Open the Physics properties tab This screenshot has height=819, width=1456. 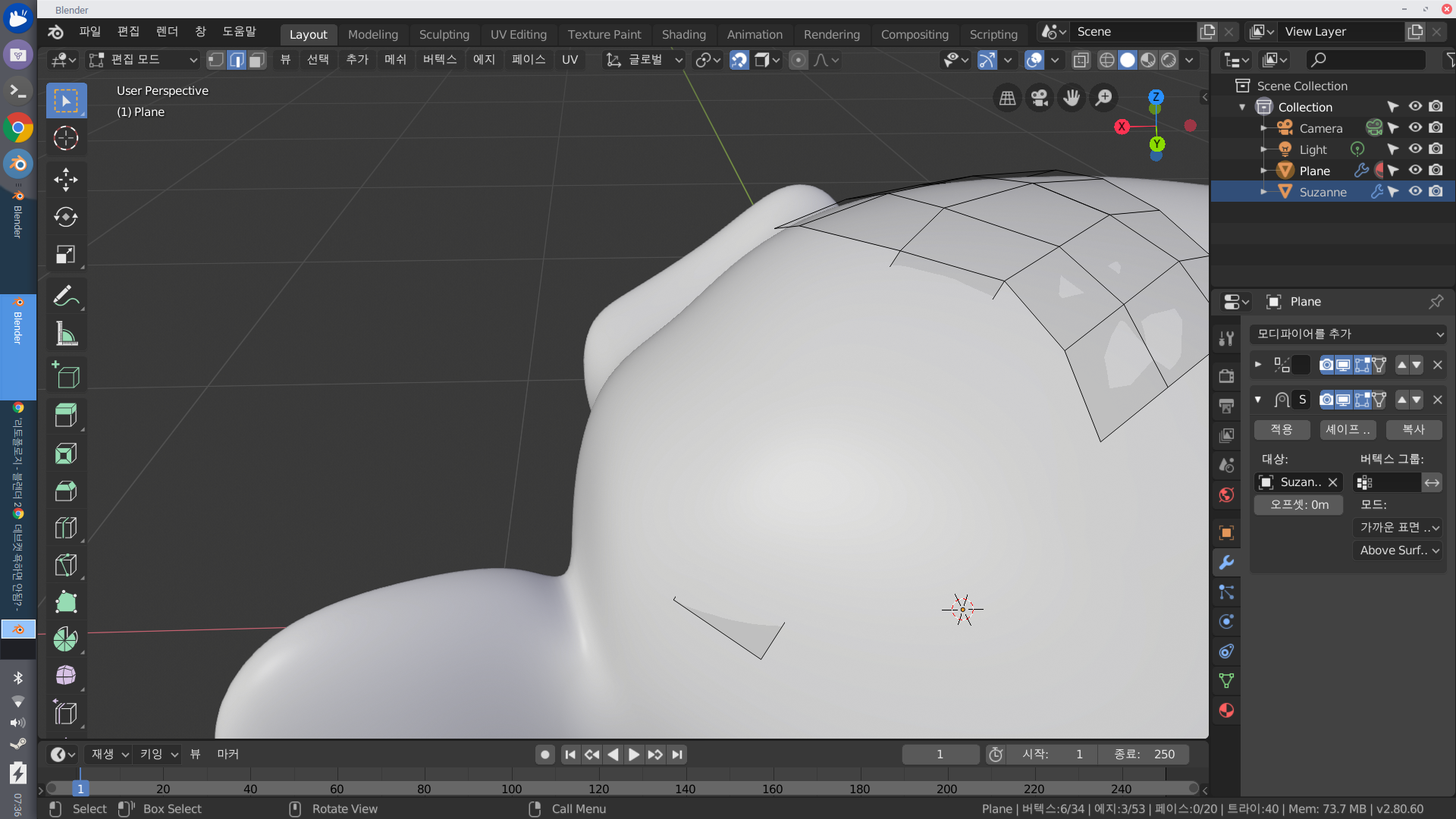pyautogui.click(x=1226, y=622)
